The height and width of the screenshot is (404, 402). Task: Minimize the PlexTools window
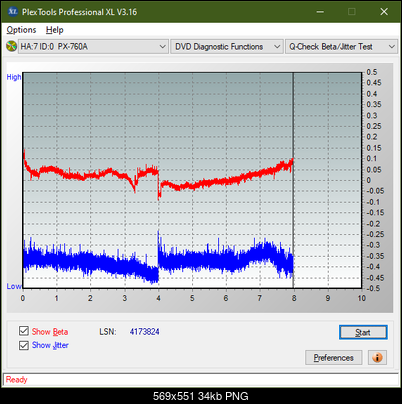[320, 12]
